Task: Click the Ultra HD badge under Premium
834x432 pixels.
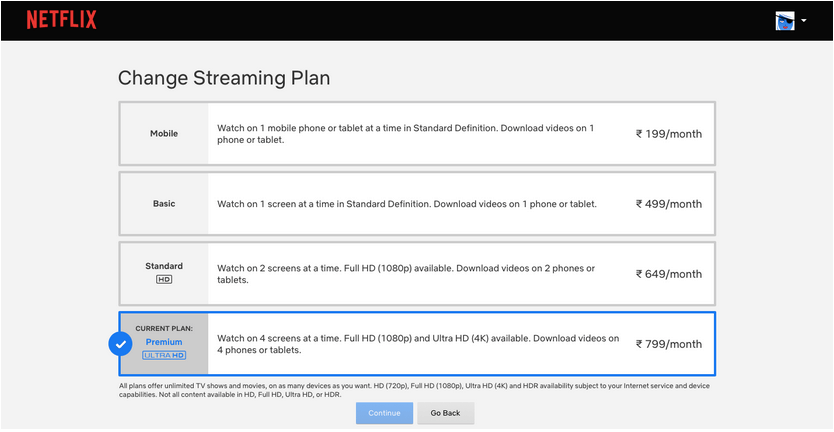Action: click(x=164, y=355)
